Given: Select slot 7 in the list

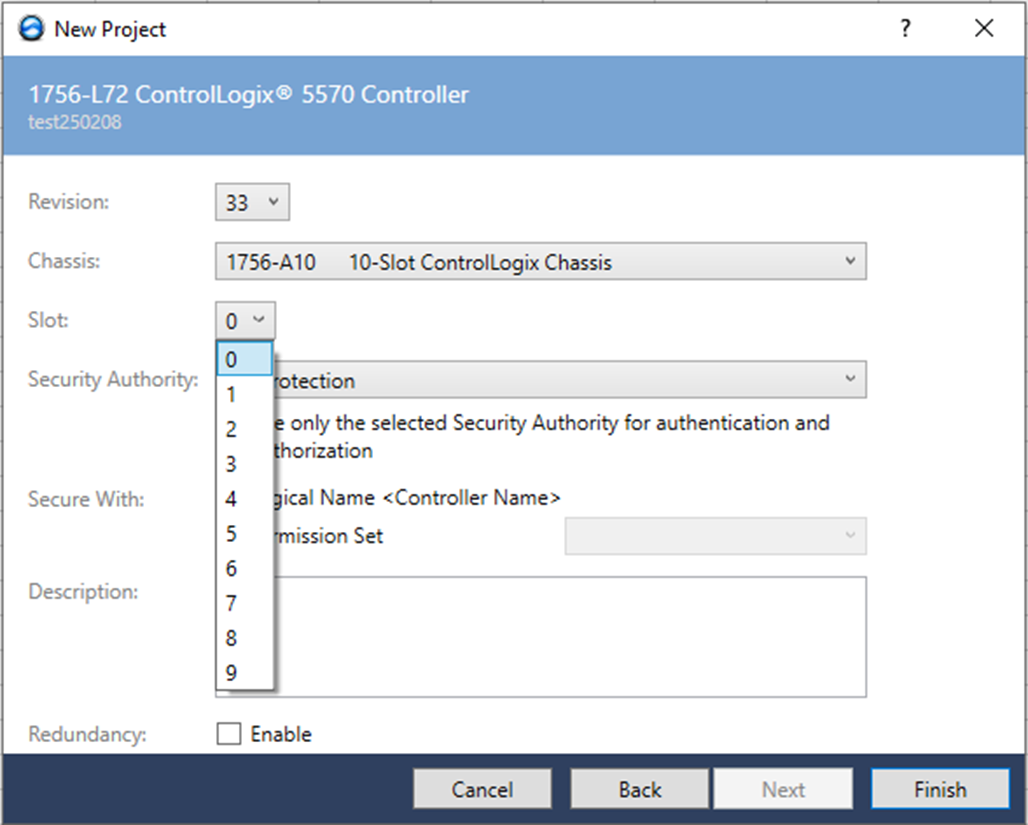Looking at the screenshot, I should point(245,603).
